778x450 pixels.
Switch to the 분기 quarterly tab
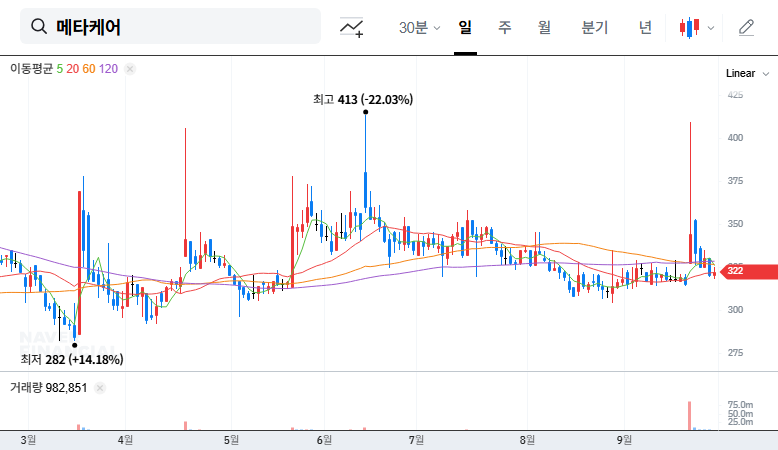coord(594,27)
